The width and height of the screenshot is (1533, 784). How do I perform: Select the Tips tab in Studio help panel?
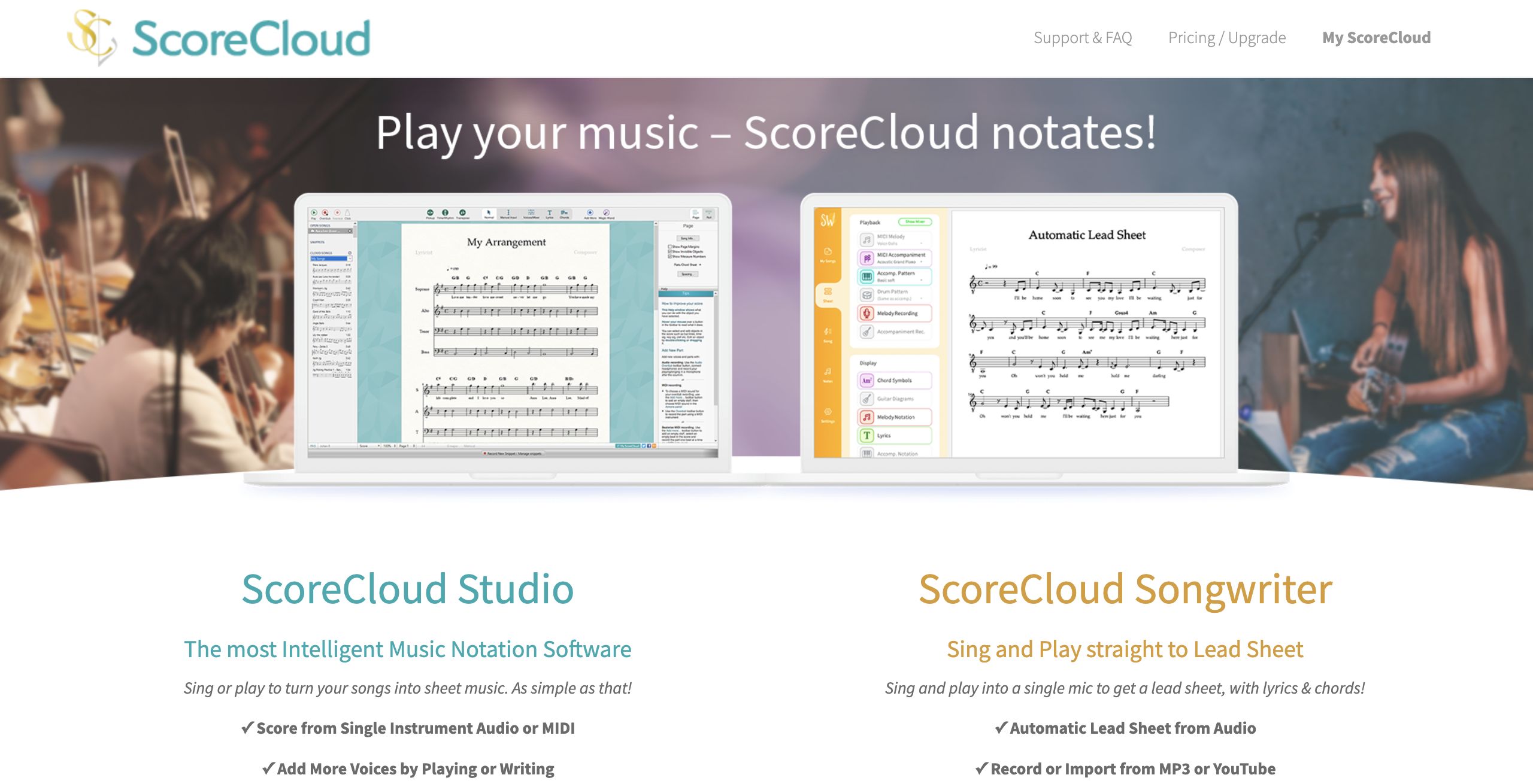point(687,293)
